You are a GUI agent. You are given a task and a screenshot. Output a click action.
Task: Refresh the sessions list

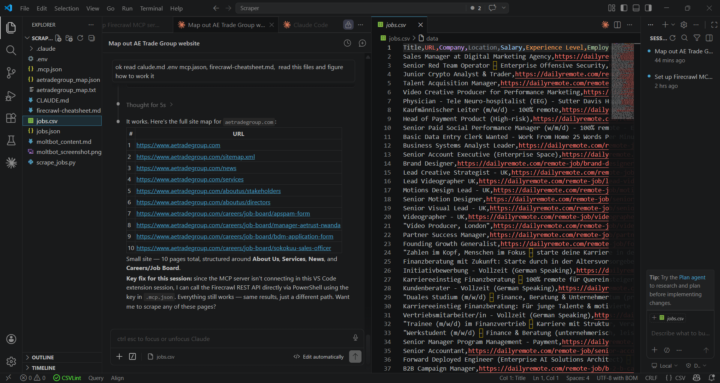click(673, 38)
